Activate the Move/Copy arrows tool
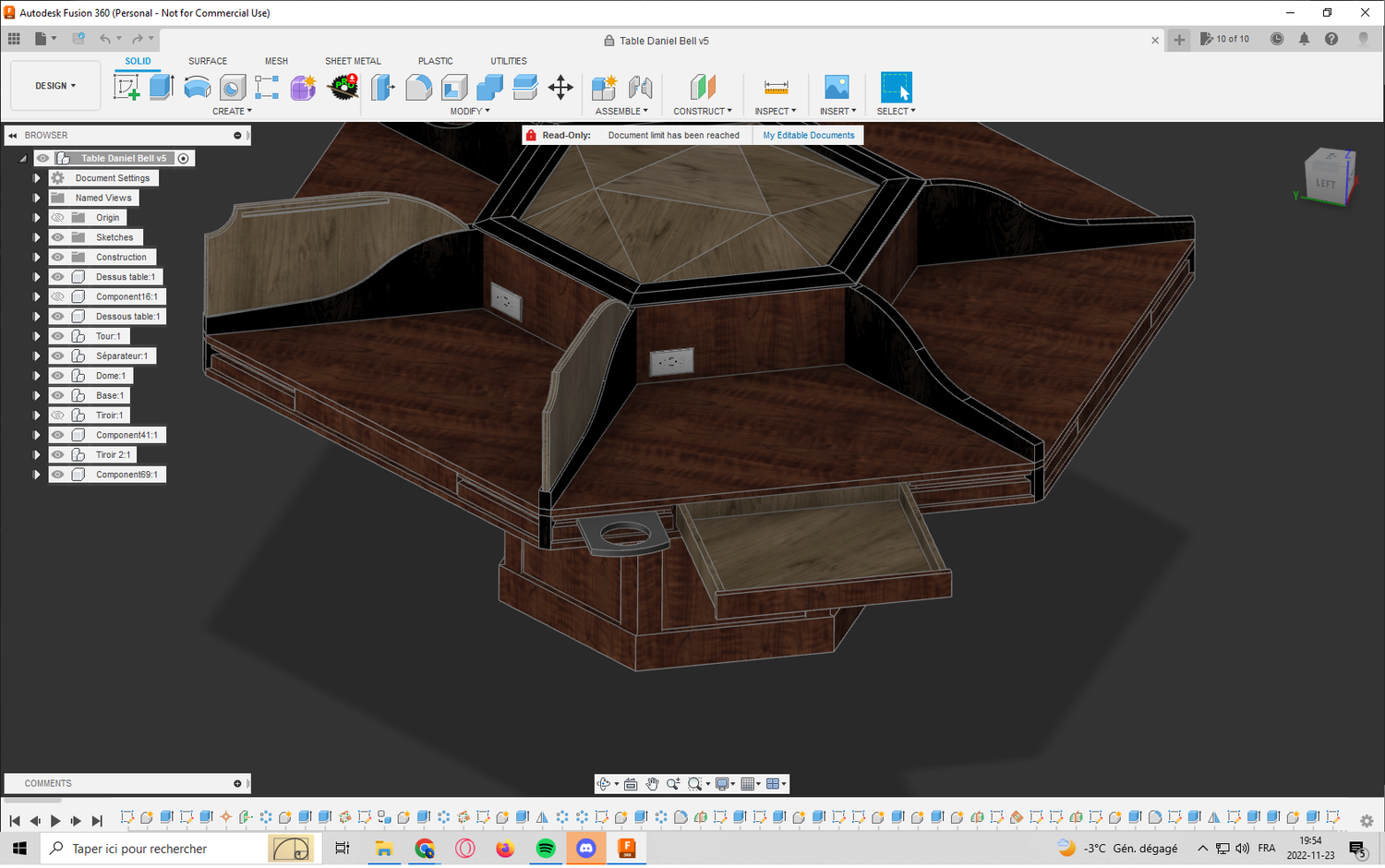The image size is (1385, 868). (560, 87)
